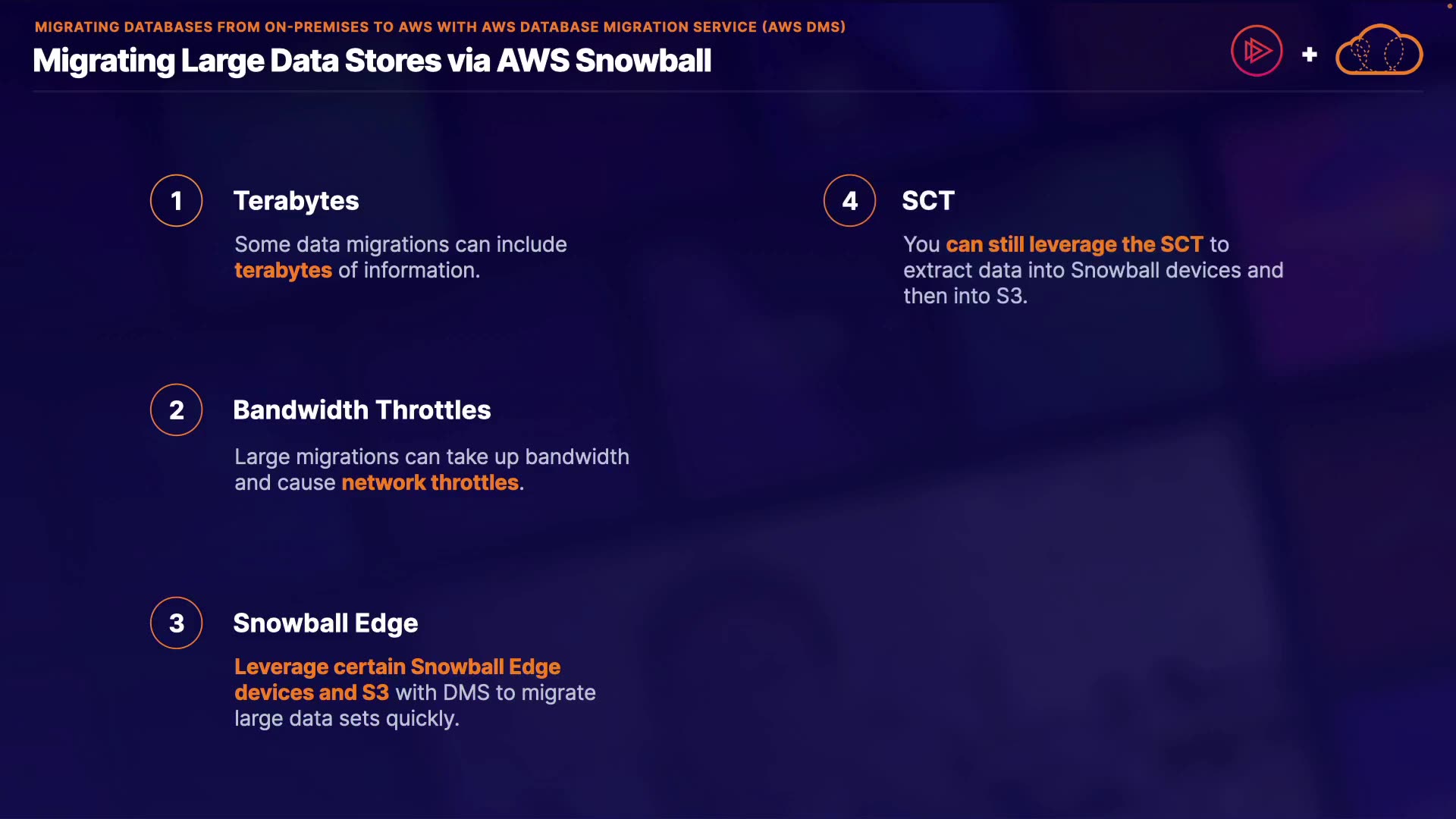Select the Snowball Edge heading
Screen dimensions: 1456x819
tap(325, 623)
